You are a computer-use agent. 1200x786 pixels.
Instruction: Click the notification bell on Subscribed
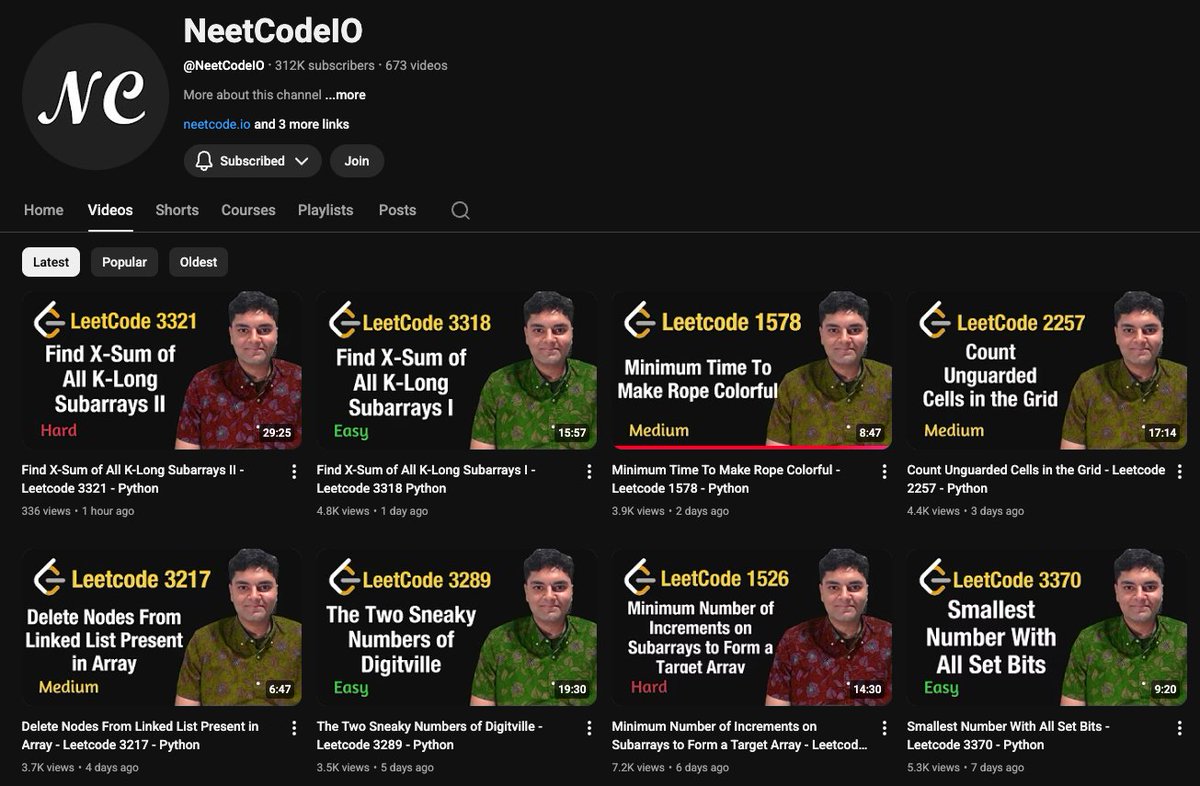[x=203, y=161]
